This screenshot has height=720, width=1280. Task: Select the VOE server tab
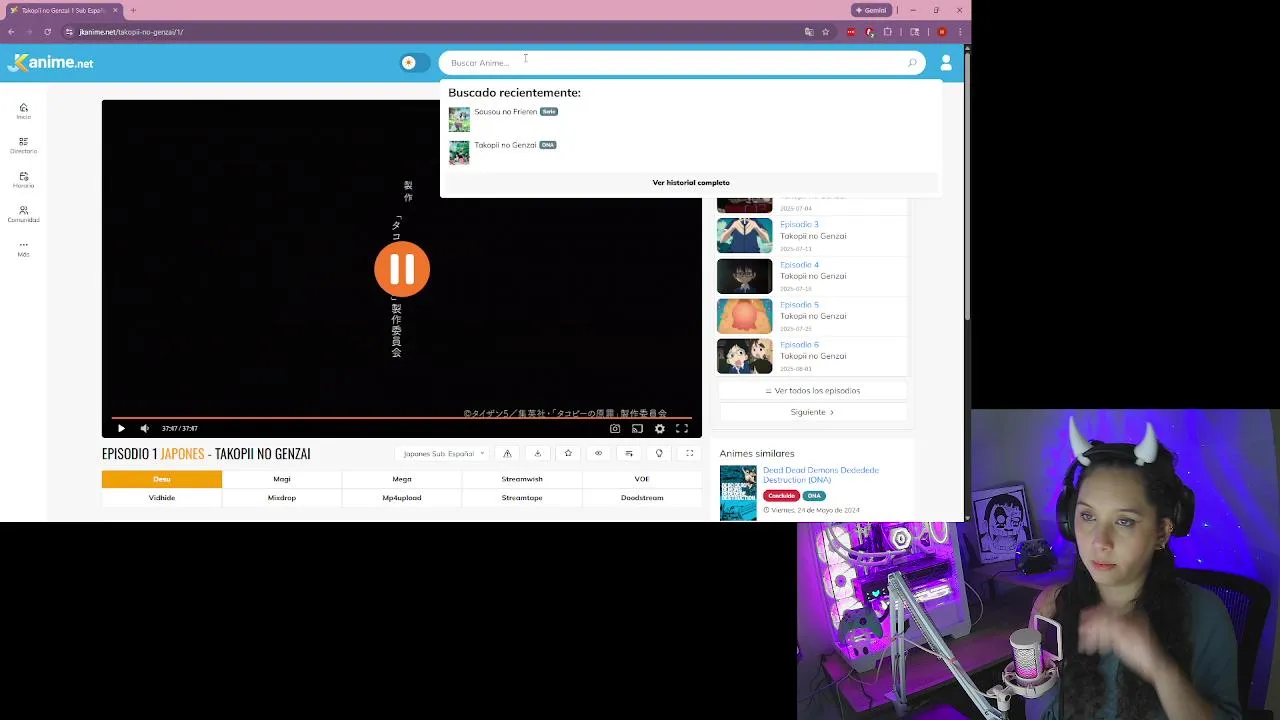(x=642, y=479)
